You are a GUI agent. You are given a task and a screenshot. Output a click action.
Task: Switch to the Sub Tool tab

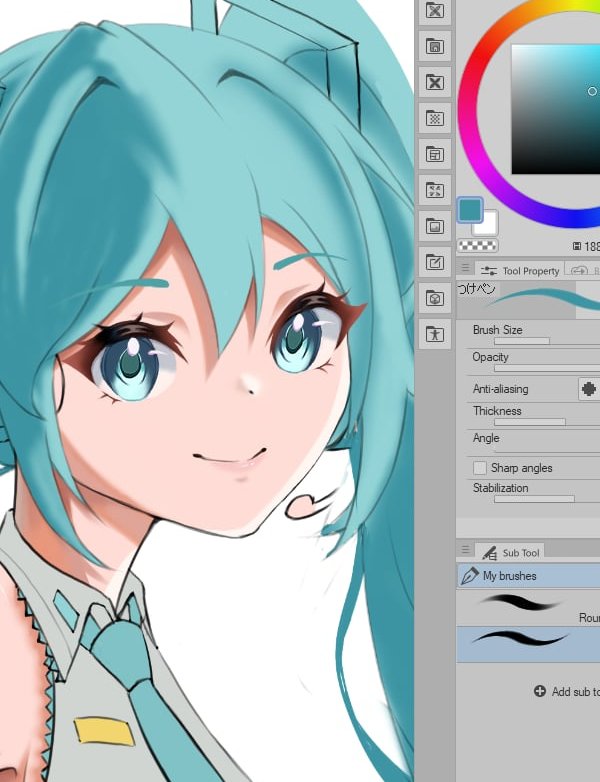point(510,552)
